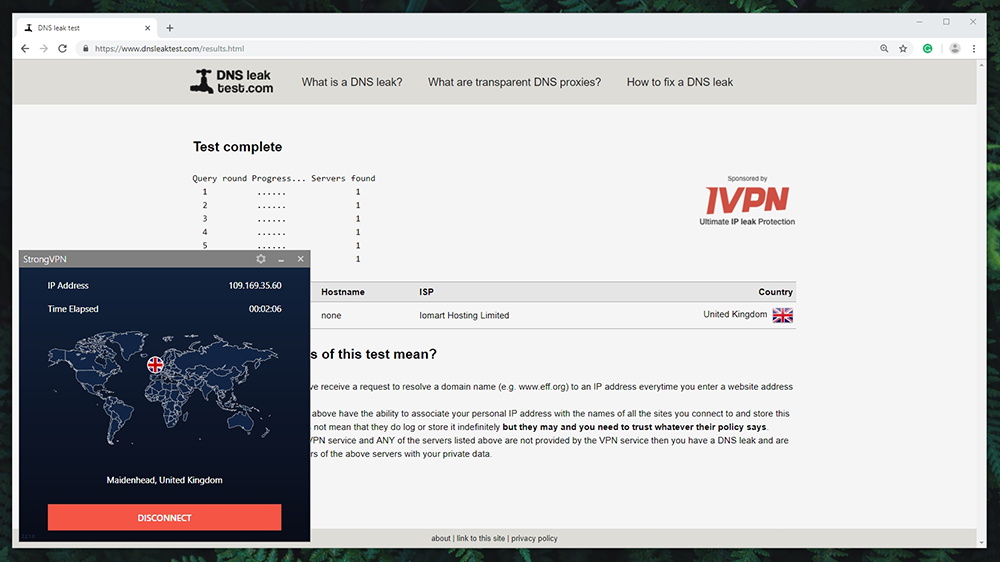The image size is (1000, 562).
Task: Select the DNS leak test tab
Action: [x=86, y=28]
